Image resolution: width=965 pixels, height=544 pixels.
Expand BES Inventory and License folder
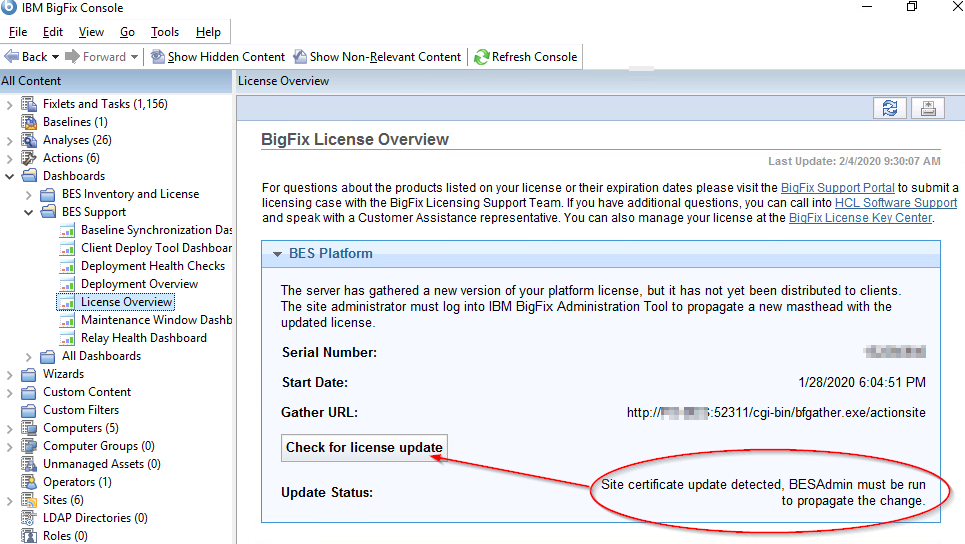point(28,194)
